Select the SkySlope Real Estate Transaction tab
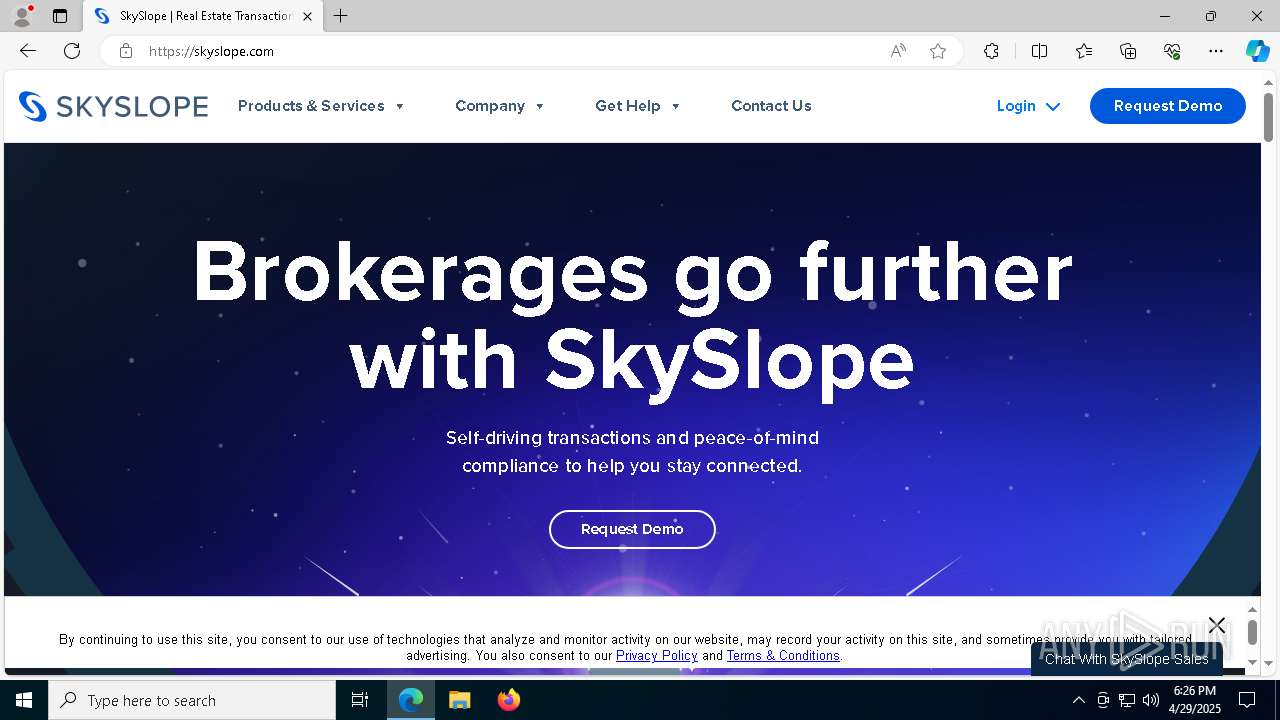The width and height of the screenshot is (1280, 720). [204, 16]
